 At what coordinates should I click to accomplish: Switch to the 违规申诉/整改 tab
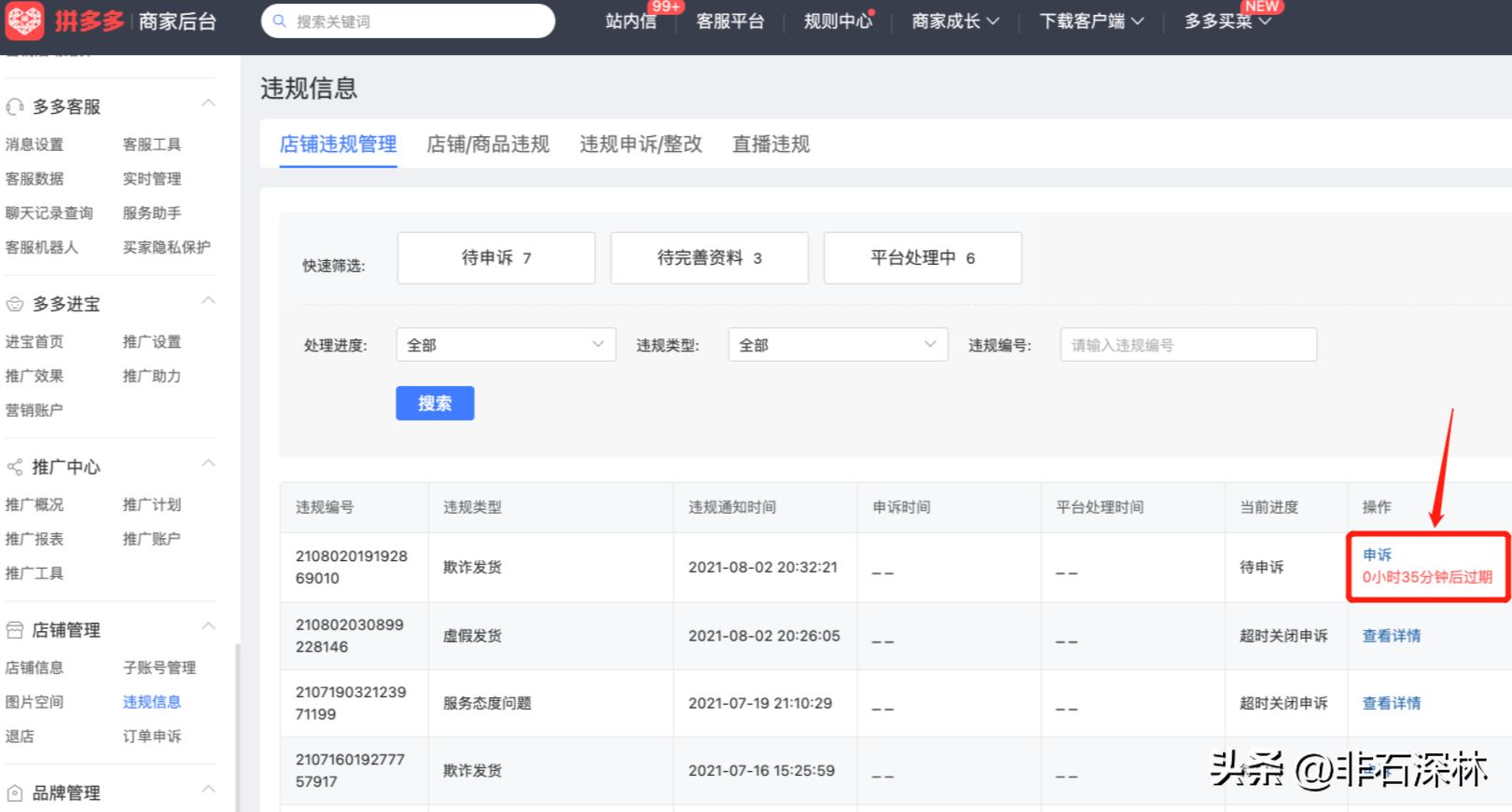click(641, 145)
